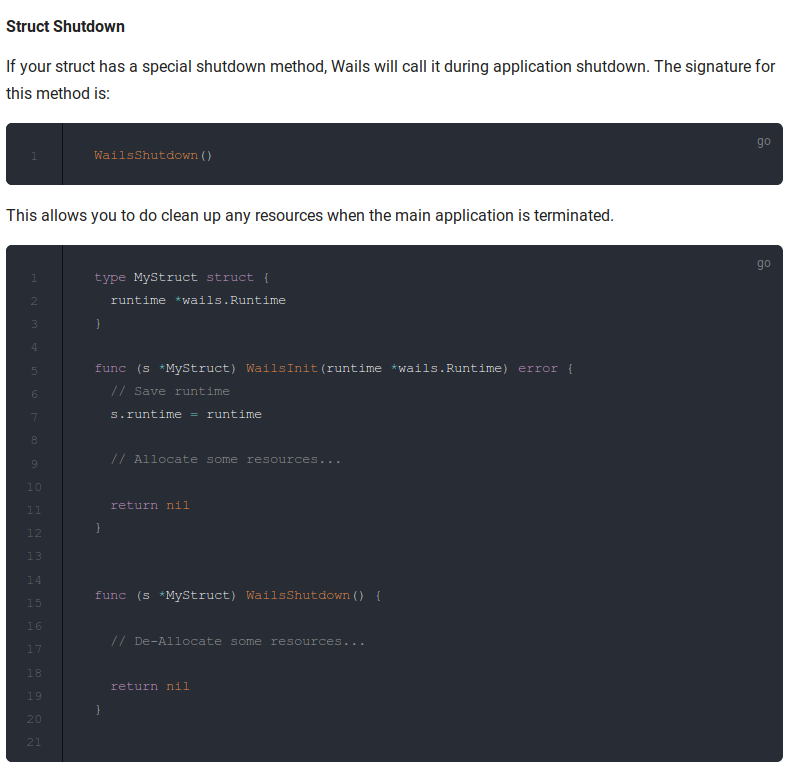The width and height of the screenshot is (799, 775).
Task: Click line number 5 in the MyStruct code block
Action: click(34, 371)
